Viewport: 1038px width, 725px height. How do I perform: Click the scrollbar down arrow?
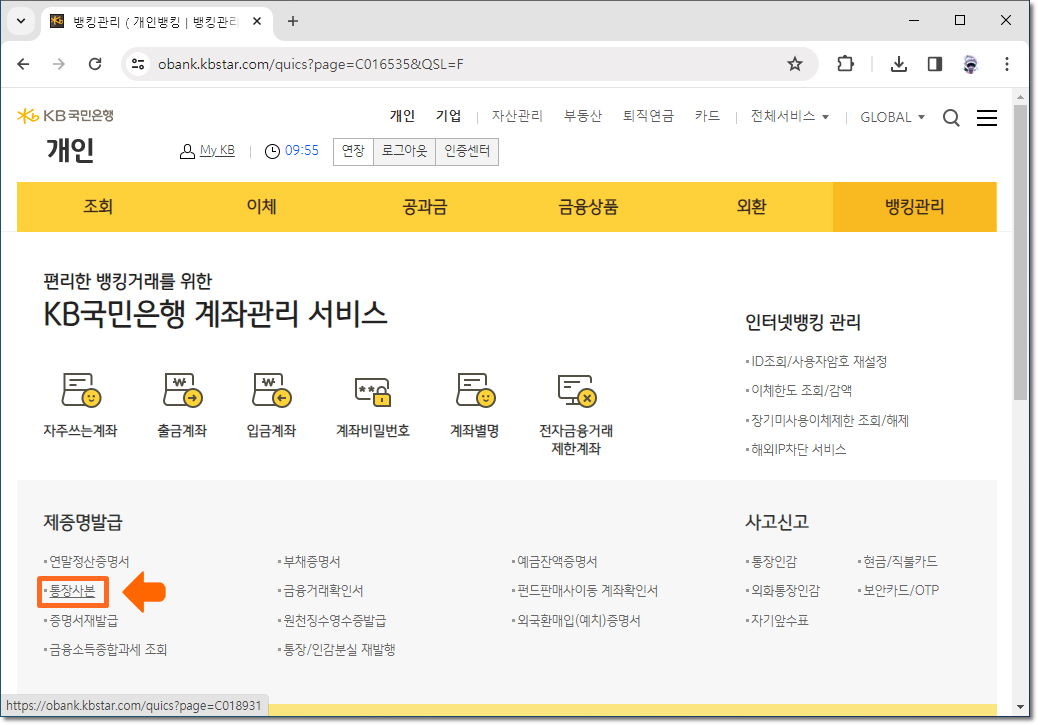pos(1020,706)
